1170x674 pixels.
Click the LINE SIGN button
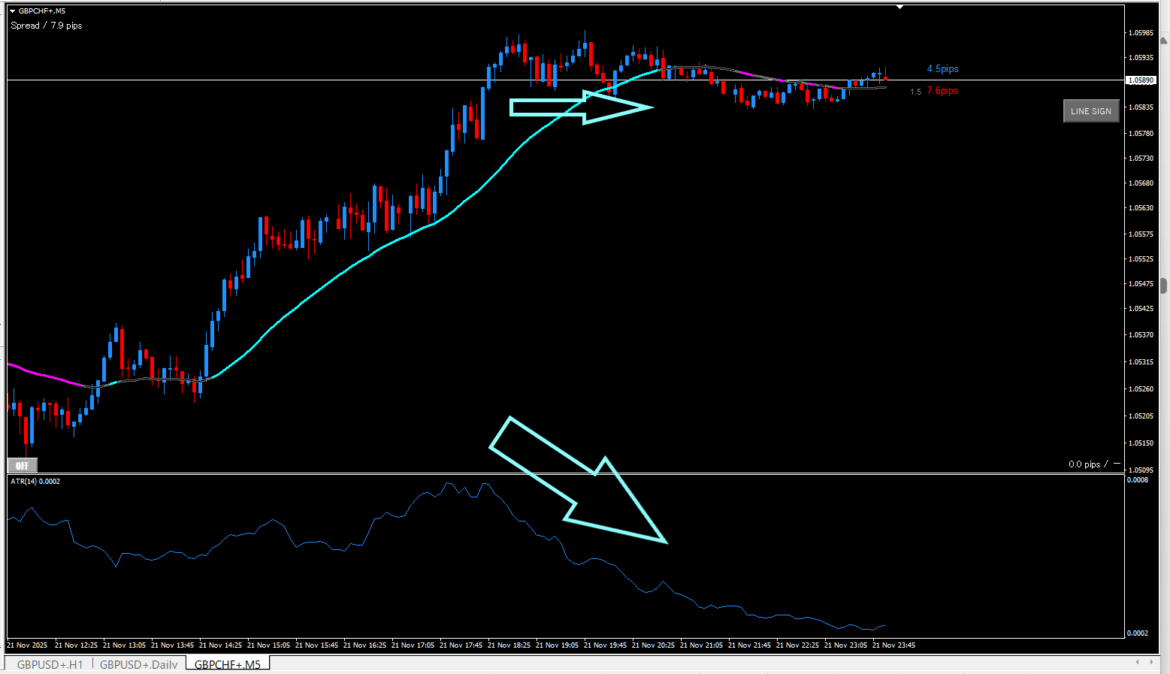point(1090,111)
